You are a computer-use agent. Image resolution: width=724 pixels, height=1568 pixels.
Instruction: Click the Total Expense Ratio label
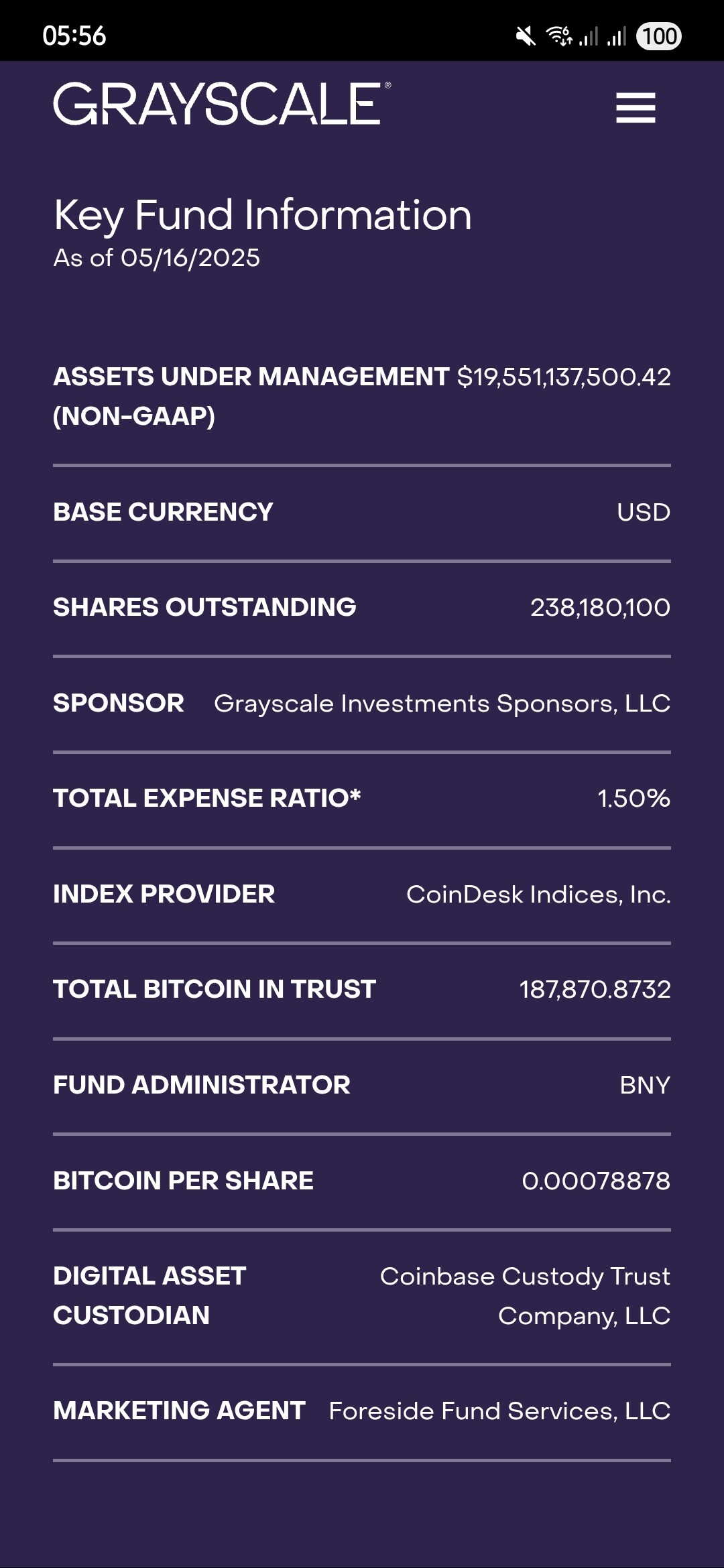[x=207, y=798]
